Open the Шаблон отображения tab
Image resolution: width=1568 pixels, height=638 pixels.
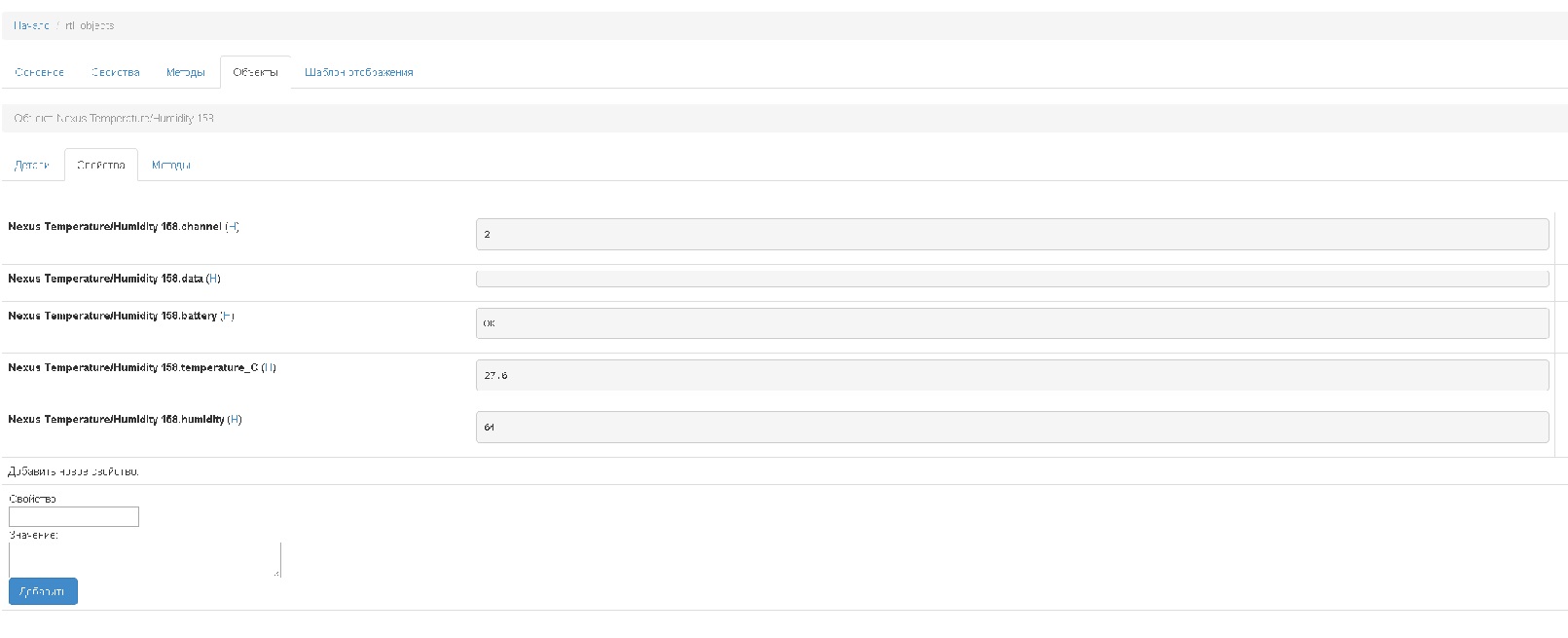358,72
